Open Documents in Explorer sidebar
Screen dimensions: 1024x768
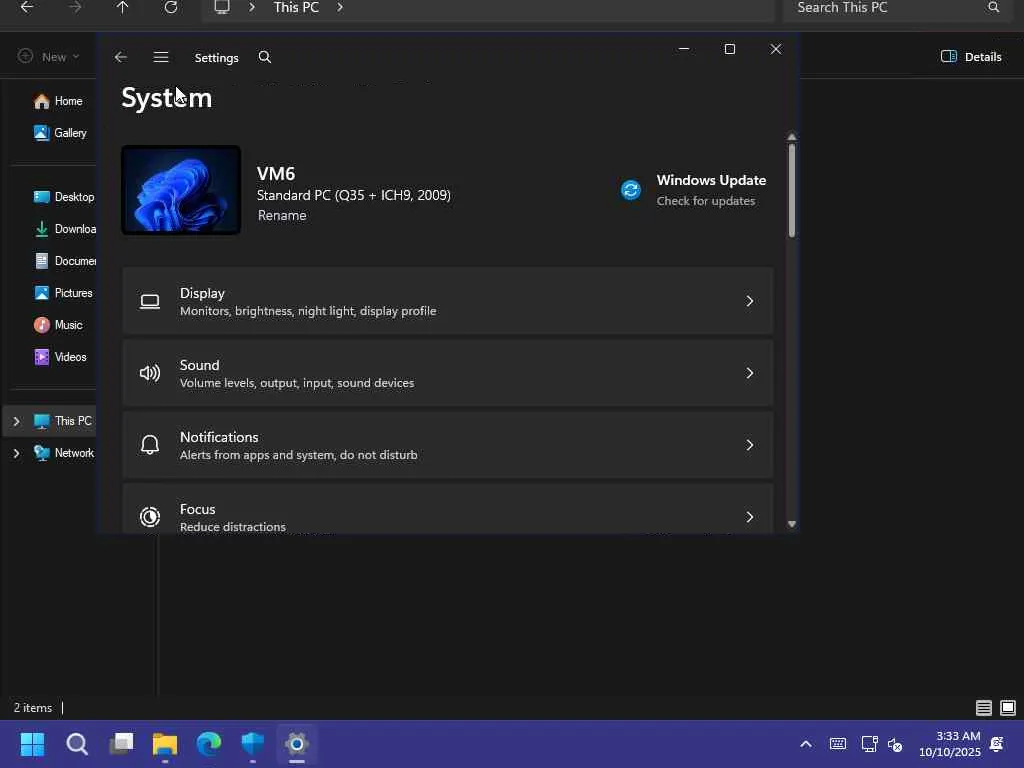coord(64,261)
